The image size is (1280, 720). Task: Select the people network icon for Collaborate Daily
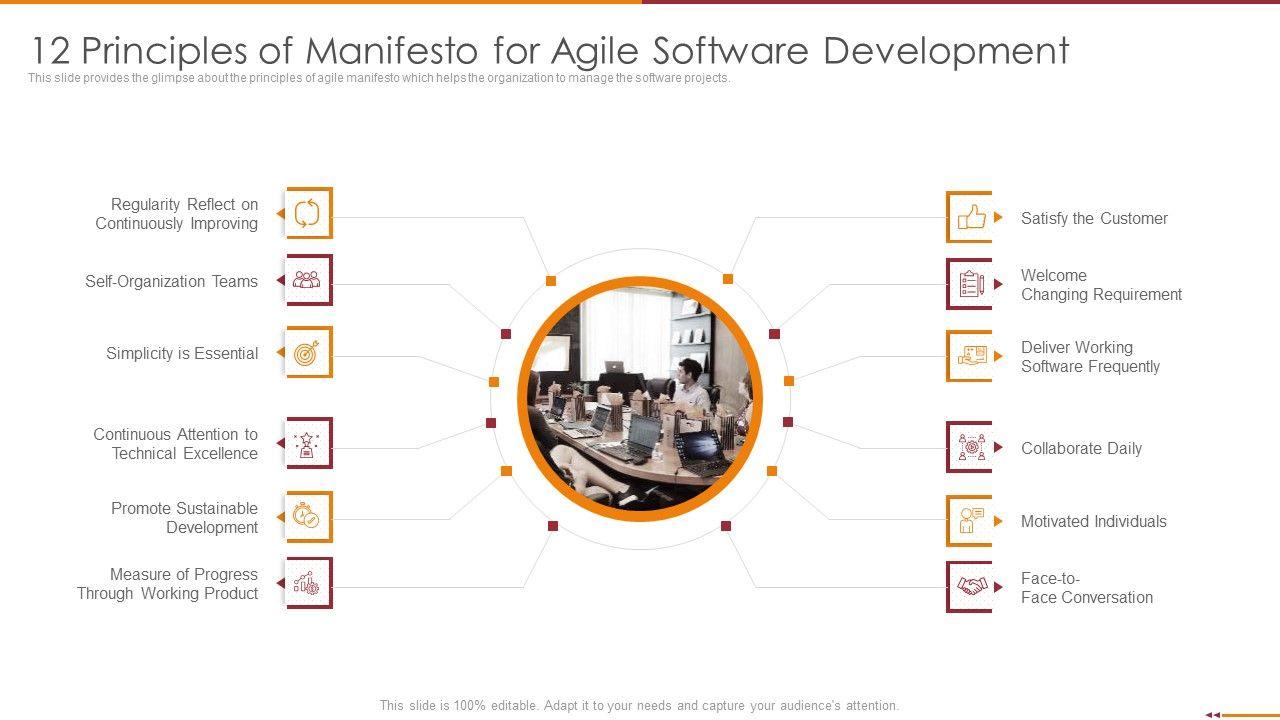click(x=970, y=447)
